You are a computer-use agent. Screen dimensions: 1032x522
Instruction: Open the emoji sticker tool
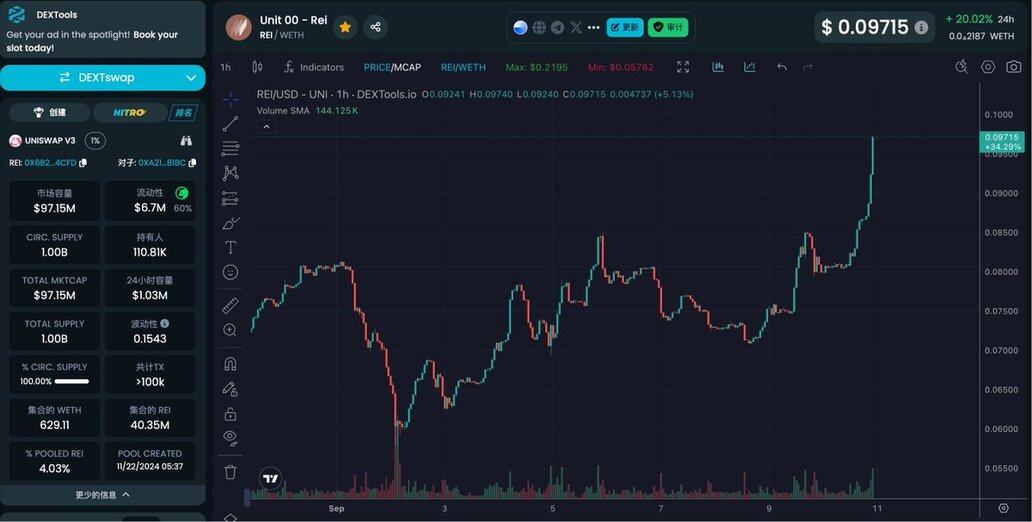[x=230, y=272]
